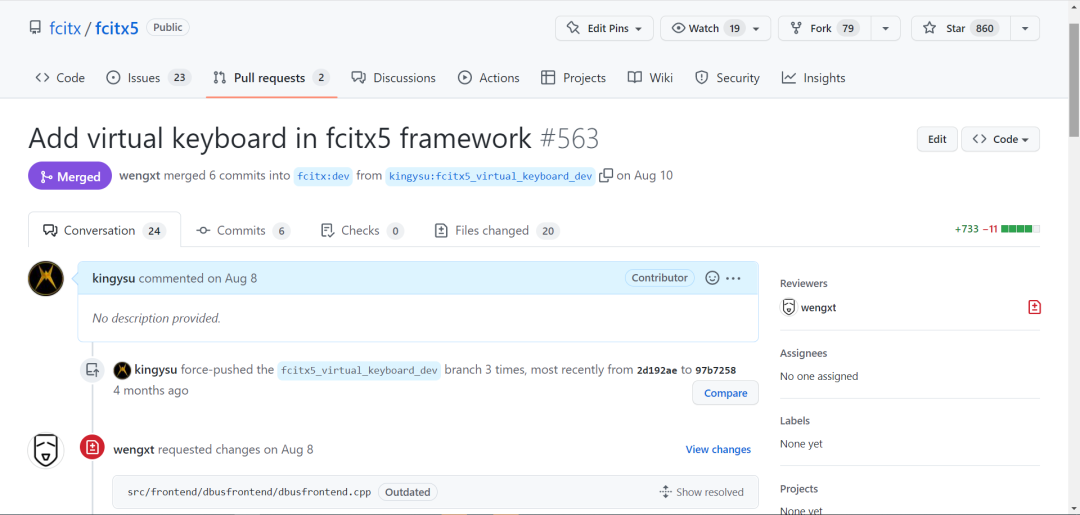Image resolution: width=1080 pixels, height=515 pixels.
Task: Open kingysu profile link in comment header
Action: point(114,278)
